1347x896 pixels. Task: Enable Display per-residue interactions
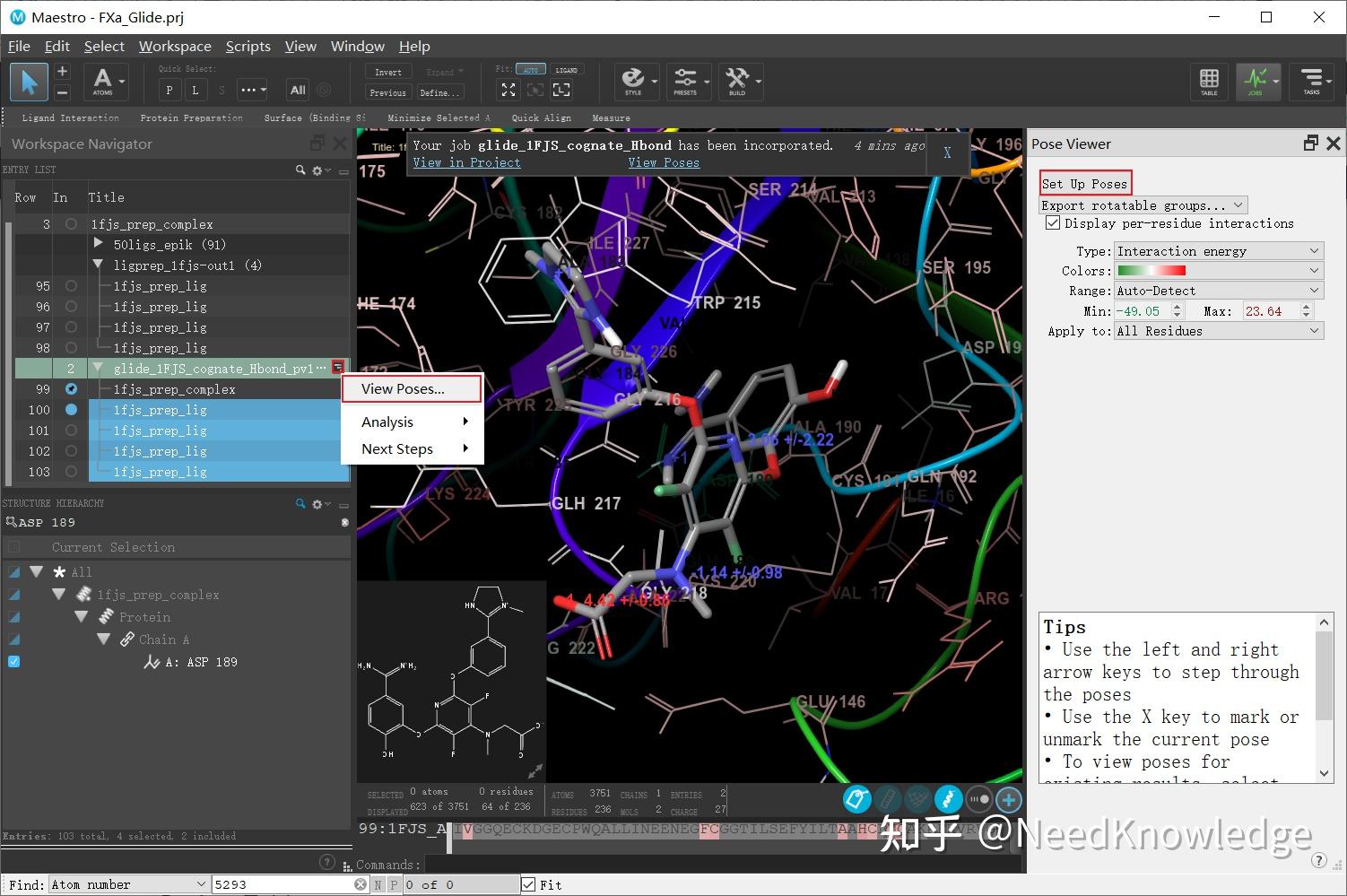1052,223
